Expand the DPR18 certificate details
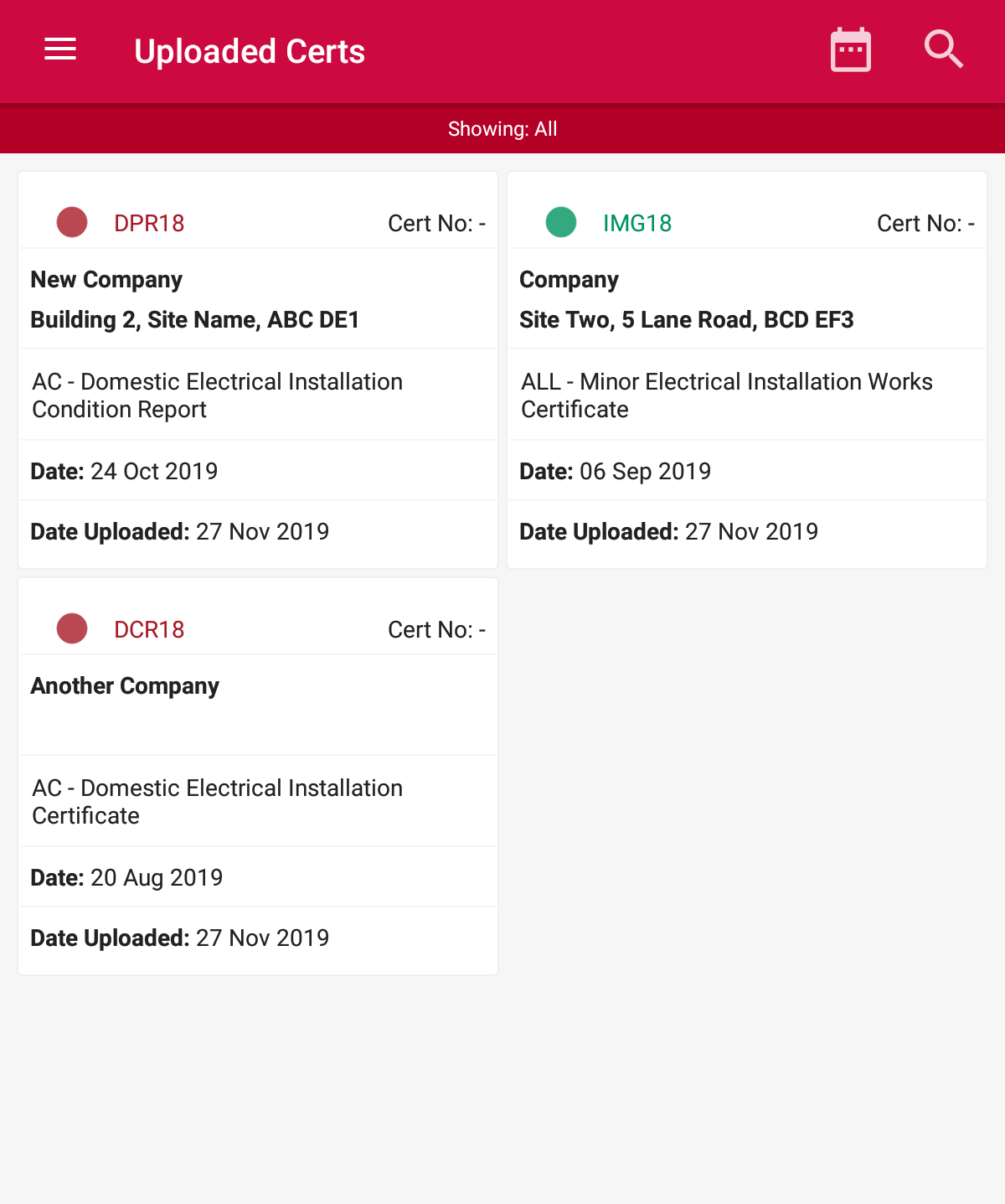 257,369
